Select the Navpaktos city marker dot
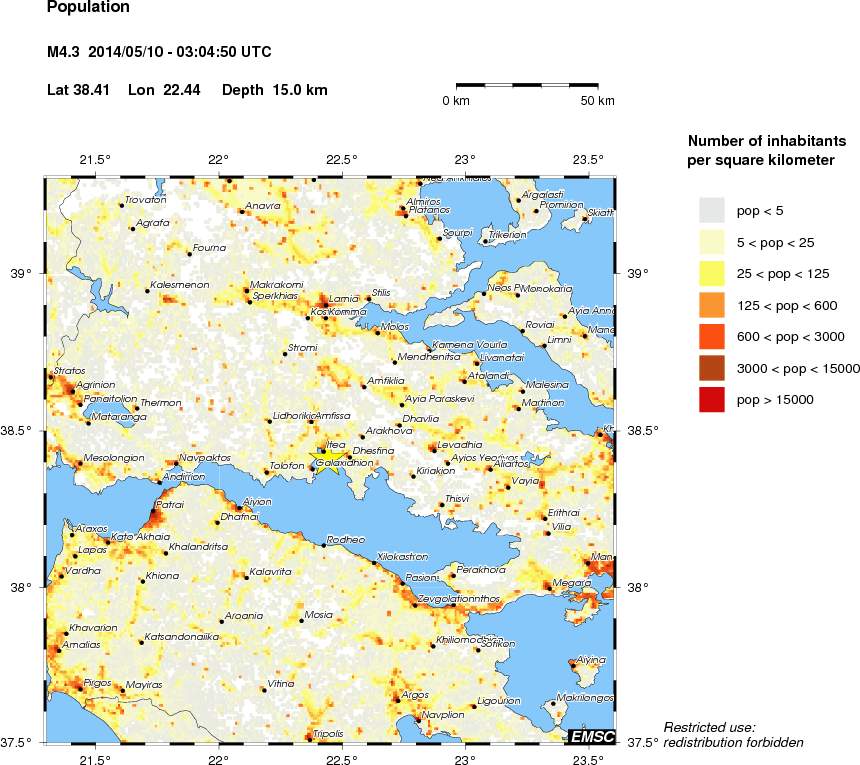The image size is (860, 765). click(x=177, y=464)
